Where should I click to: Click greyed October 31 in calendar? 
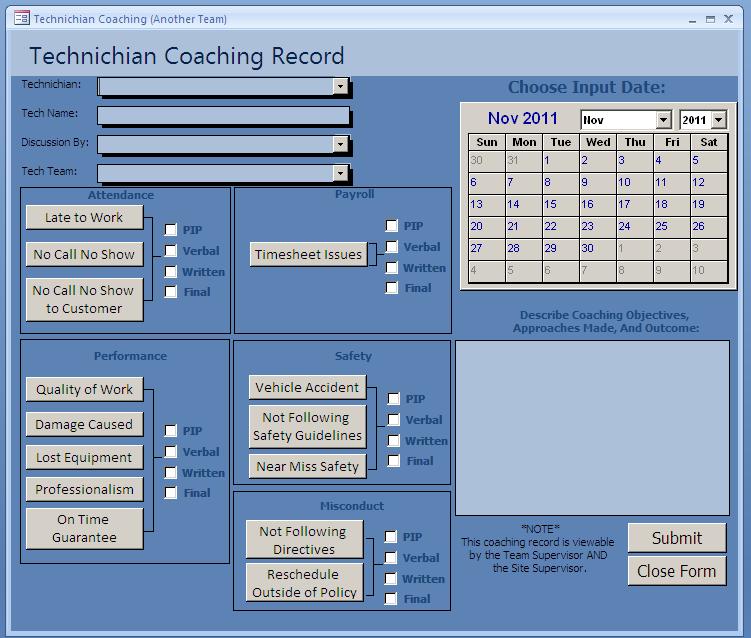pos(524,161)
